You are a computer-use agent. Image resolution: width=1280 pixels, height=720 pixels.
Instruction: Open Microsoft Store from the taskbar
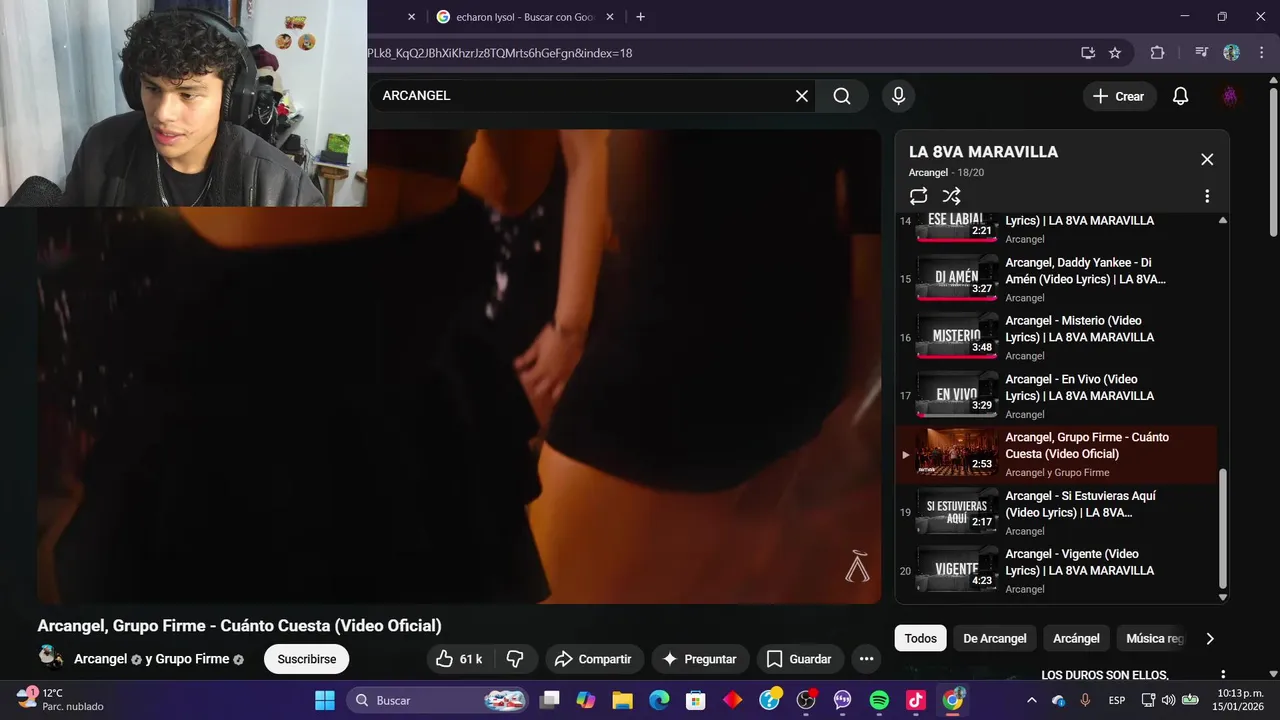[695, 700]
